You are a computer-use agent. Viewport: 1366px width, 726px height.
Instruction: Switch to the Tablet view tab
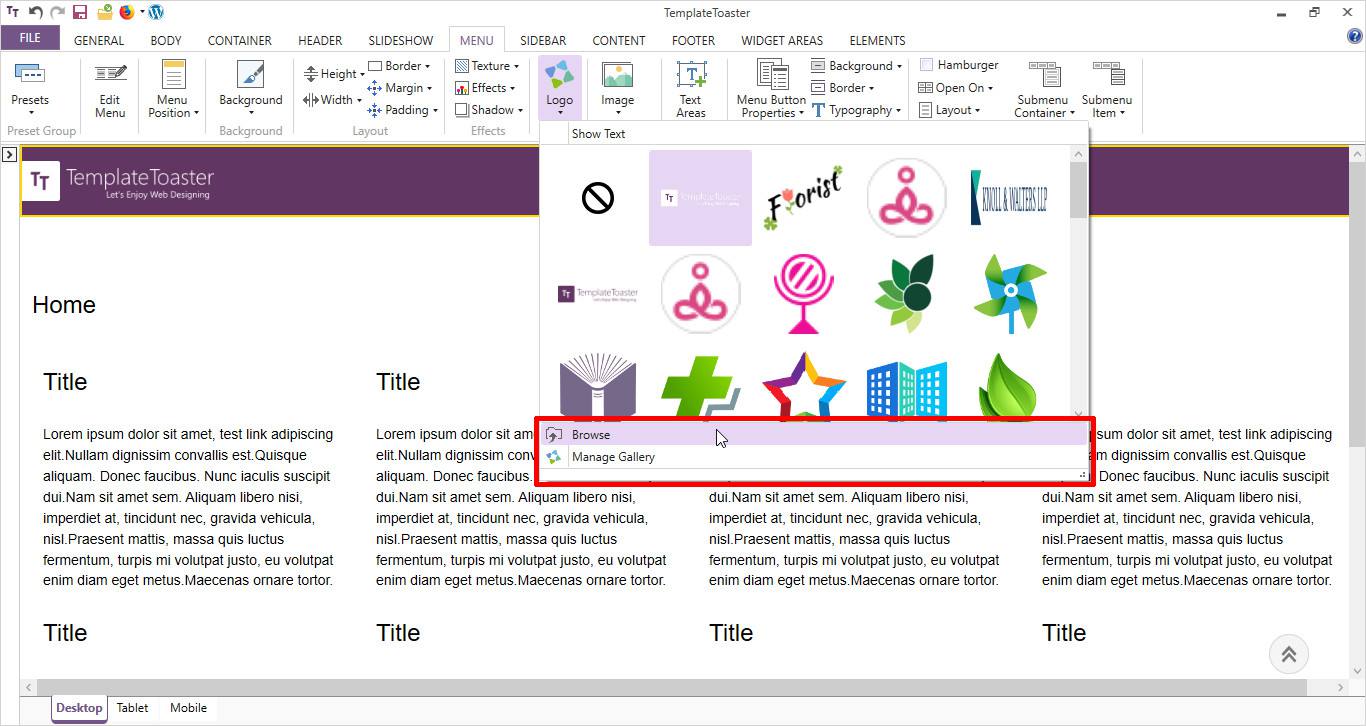(132, 708)
